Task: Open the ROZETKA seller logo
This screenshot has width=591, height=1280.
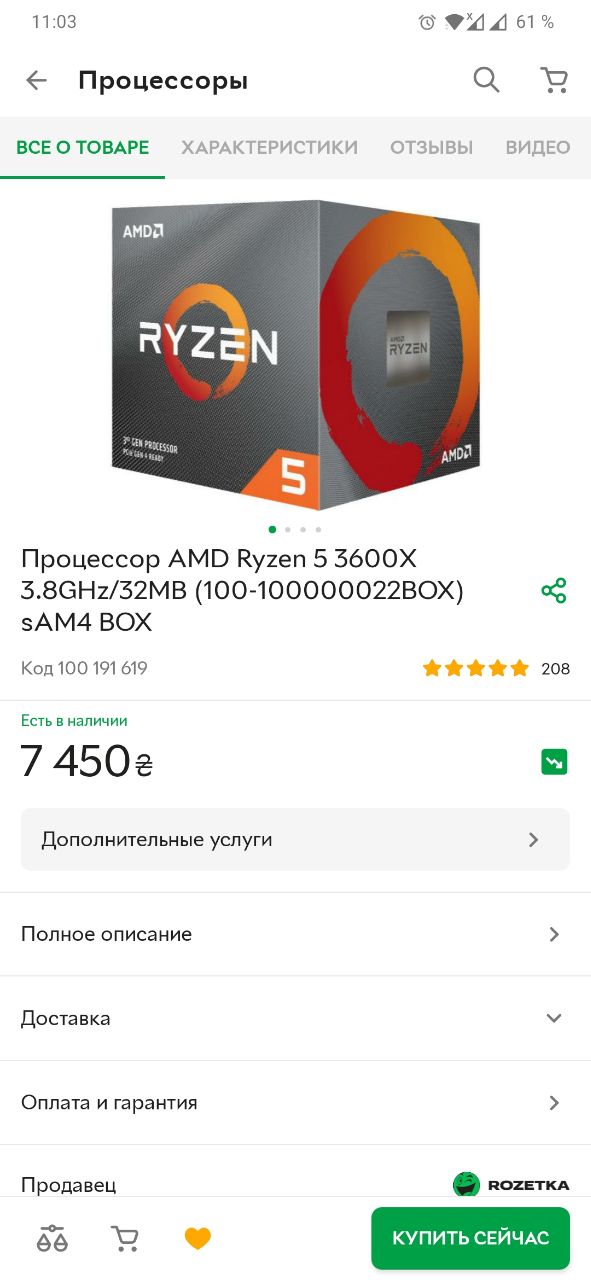Action: pos(511,1185)
